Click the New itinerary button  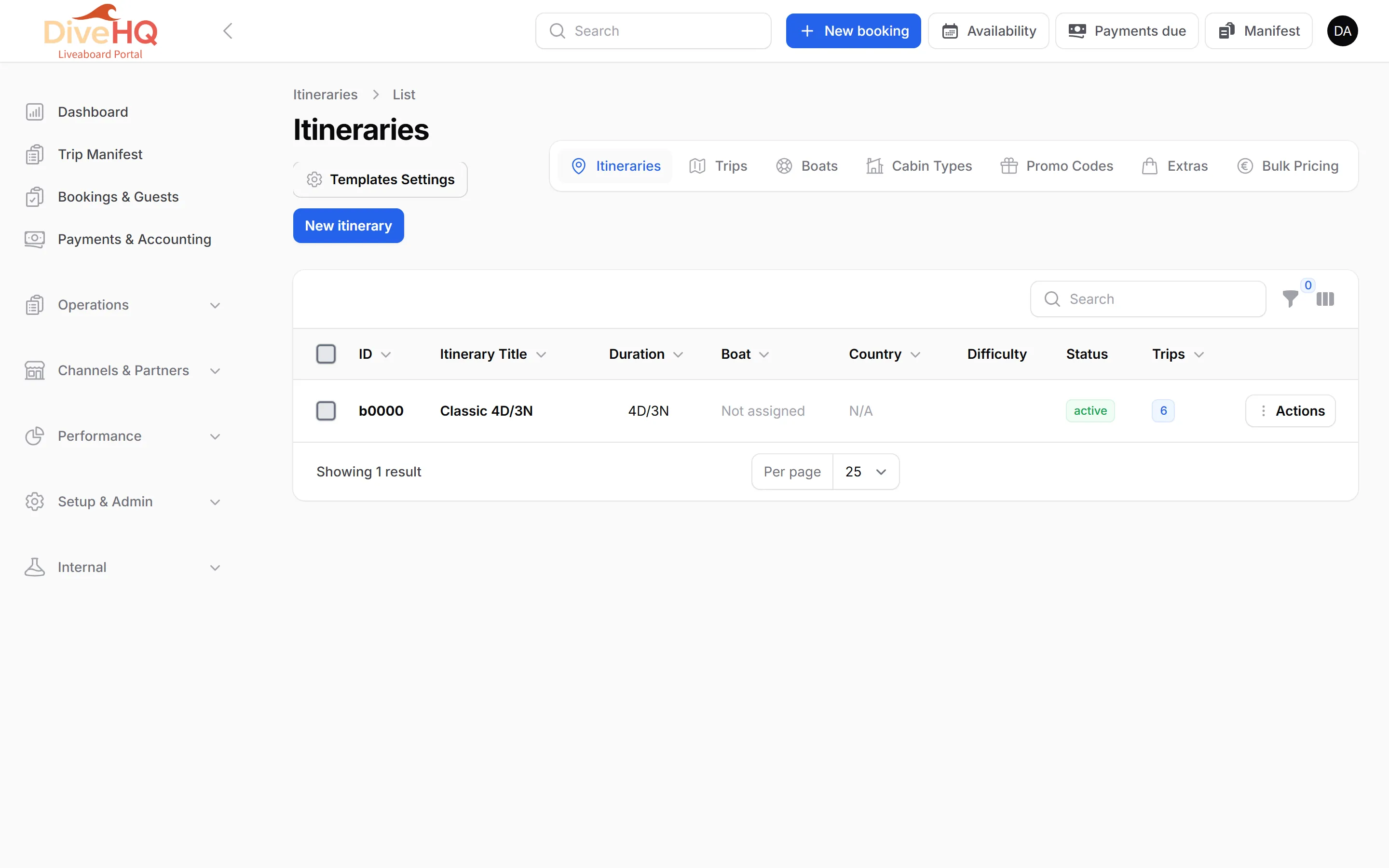pyautogui.click(x=348, y=226)
